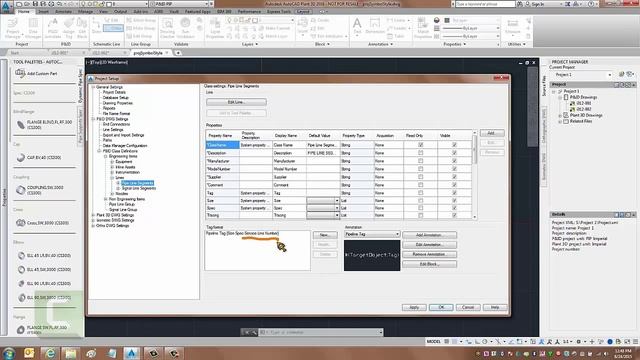Open the Pipeline Tag annotation dropdown
Image resolution: width=640 pixels, height=360 pixels.
pyautogui.click(x=372, y=234)
